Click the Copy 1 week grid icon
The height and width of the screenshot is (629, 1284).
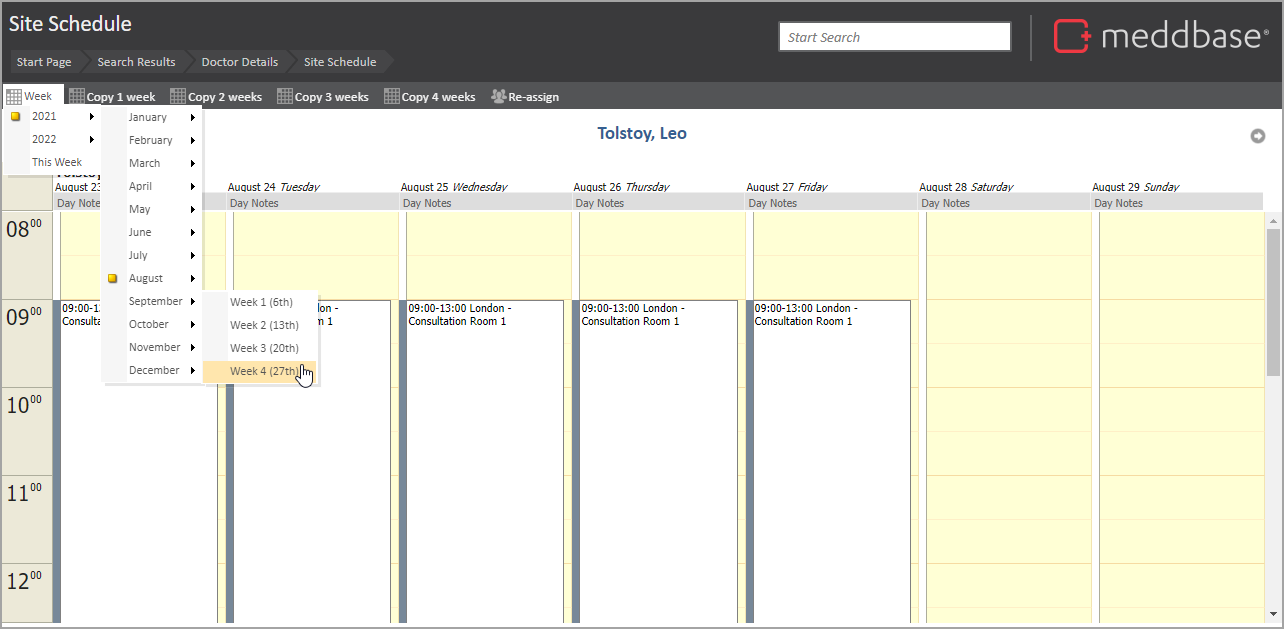pyautogui.click(x=77, y=97)
